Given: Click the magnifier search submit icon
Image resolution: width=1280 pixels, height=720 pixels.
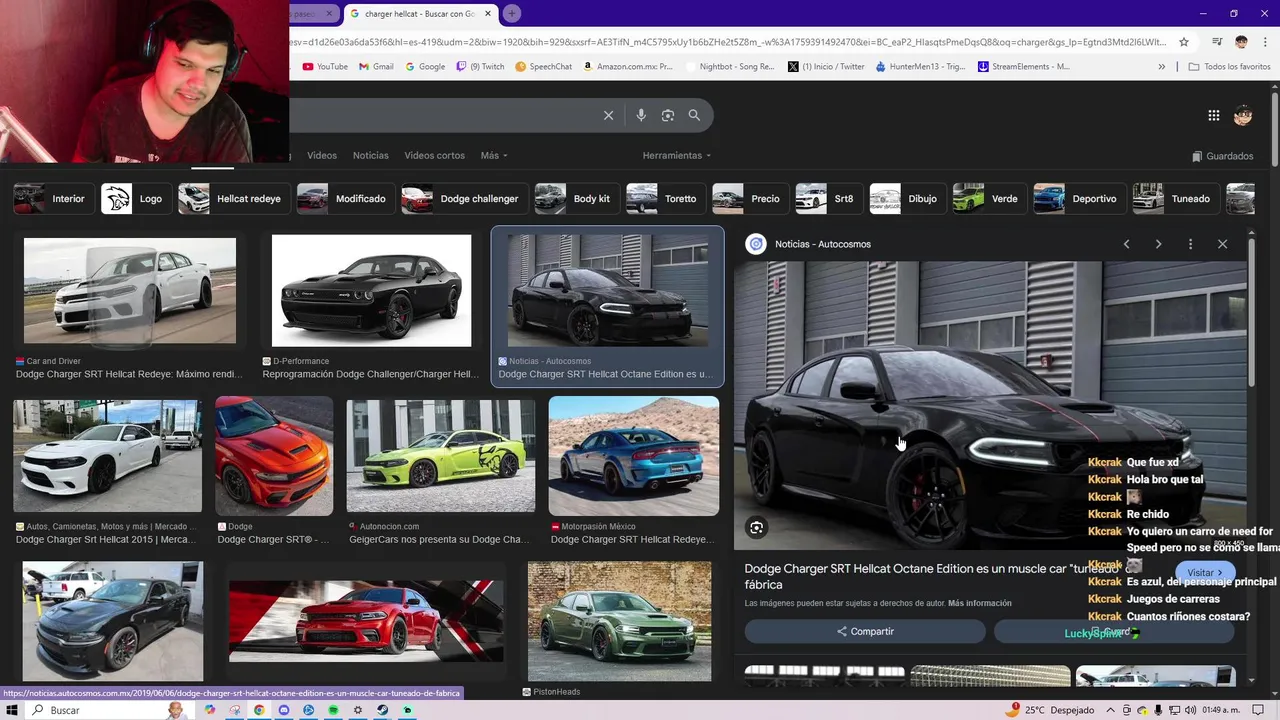Looking at the screenshot, I should click(x=694, y=115).
